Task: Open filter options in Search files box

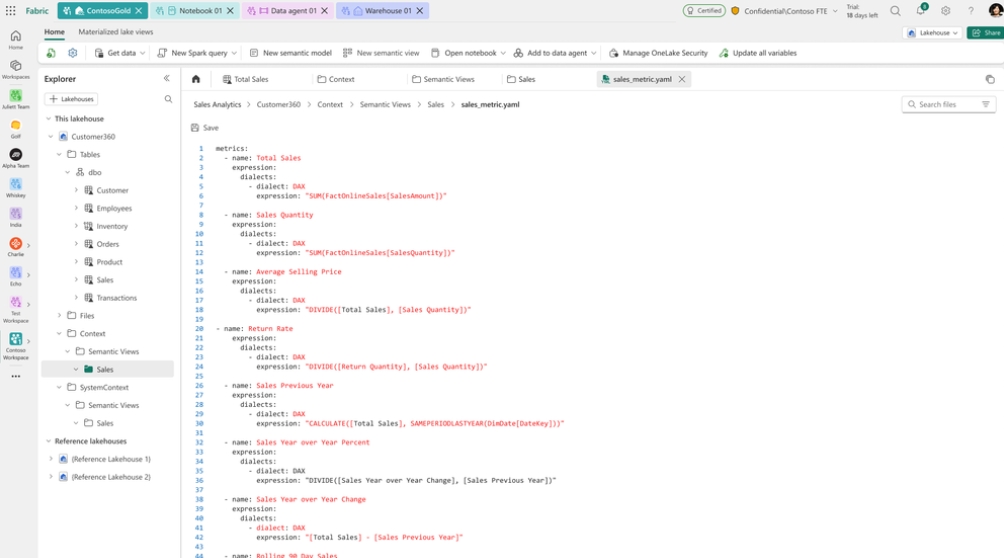Action: click(985, 104)
